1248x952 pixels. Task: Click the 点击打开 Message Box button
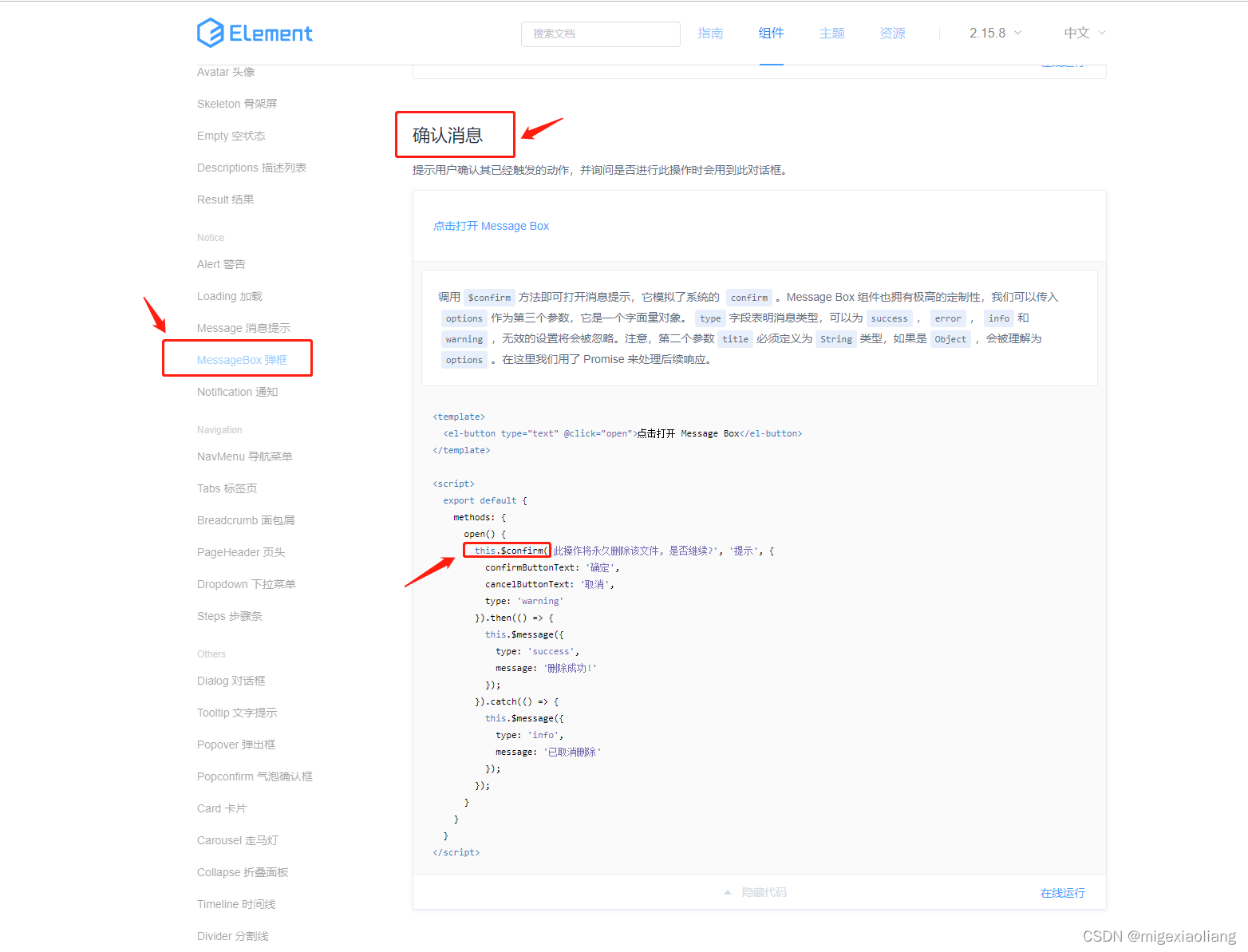(491, 226)
